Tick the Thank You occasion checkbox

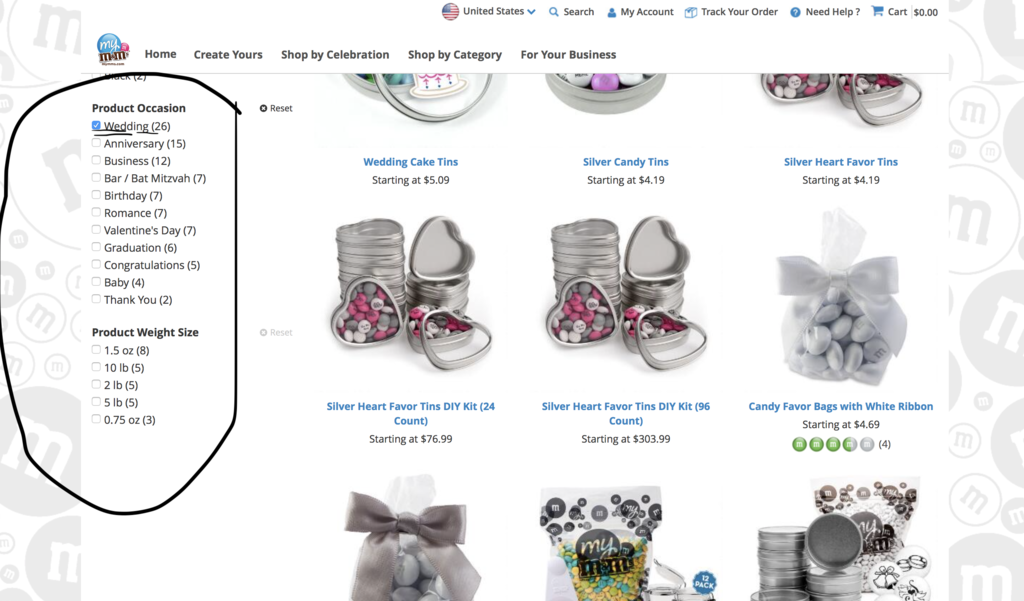96,299
